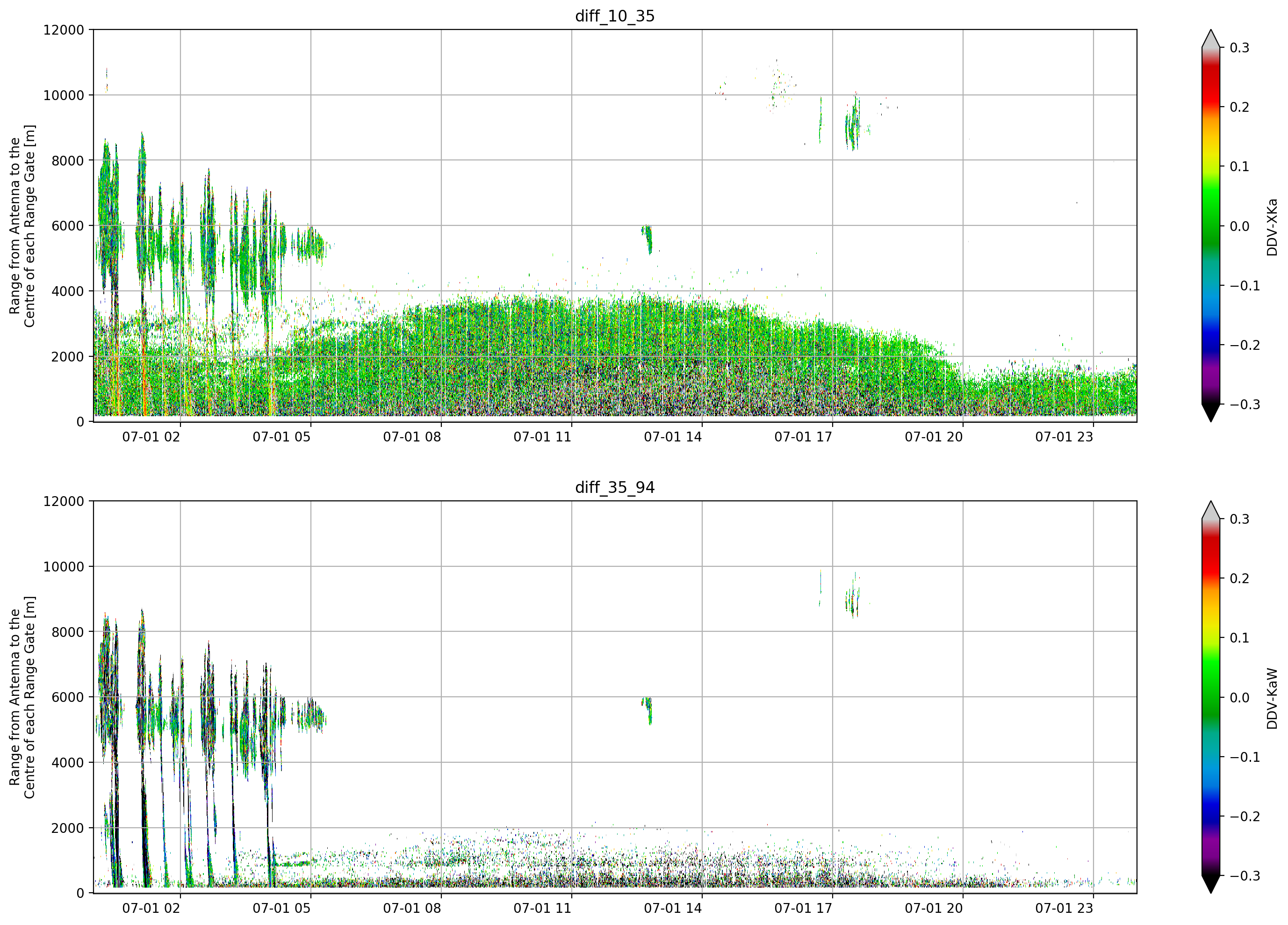Viewport: 1288px width, 925px height.
Task: Click the 4000 tick on diff_35_94 y-axis
Action: pyautogui.click(x=68, y=763)
